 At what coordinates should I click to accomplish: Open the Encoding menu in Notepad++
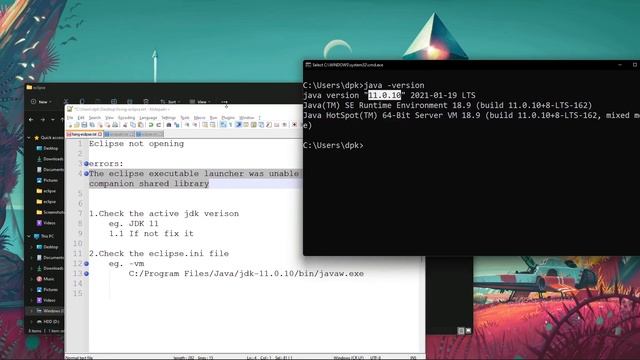point(126,118)
